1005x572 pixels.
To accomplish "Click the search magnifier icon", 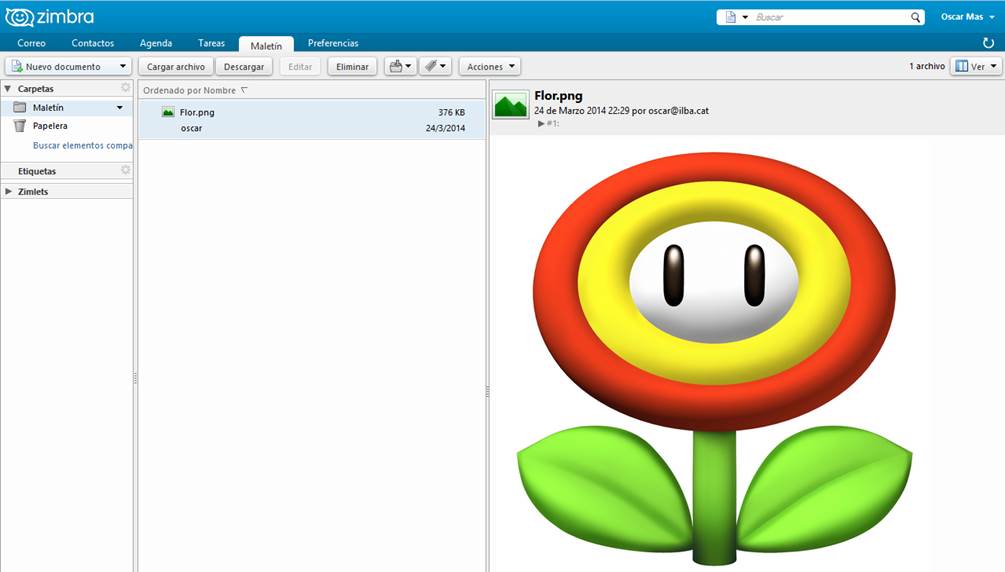I will point(915,17).
